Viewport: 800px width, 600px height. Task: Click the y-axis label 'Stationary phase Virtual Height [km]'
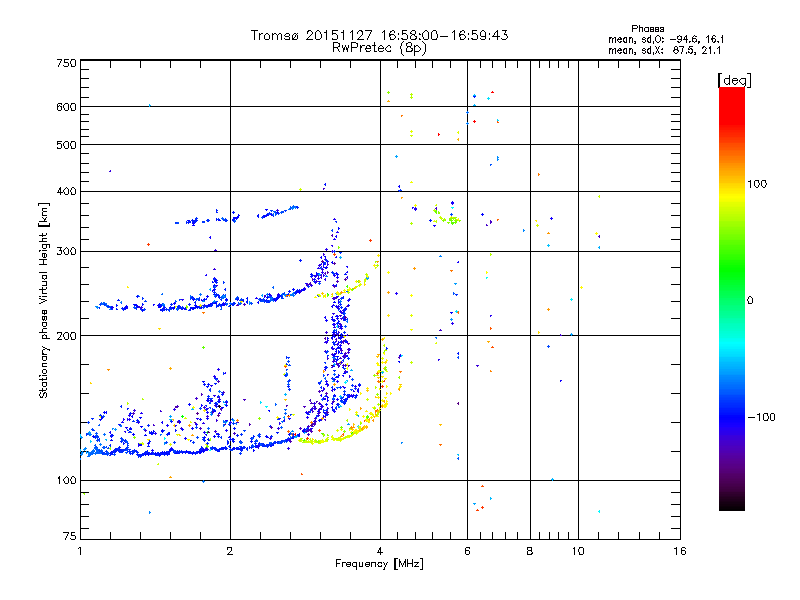[44, 300]
